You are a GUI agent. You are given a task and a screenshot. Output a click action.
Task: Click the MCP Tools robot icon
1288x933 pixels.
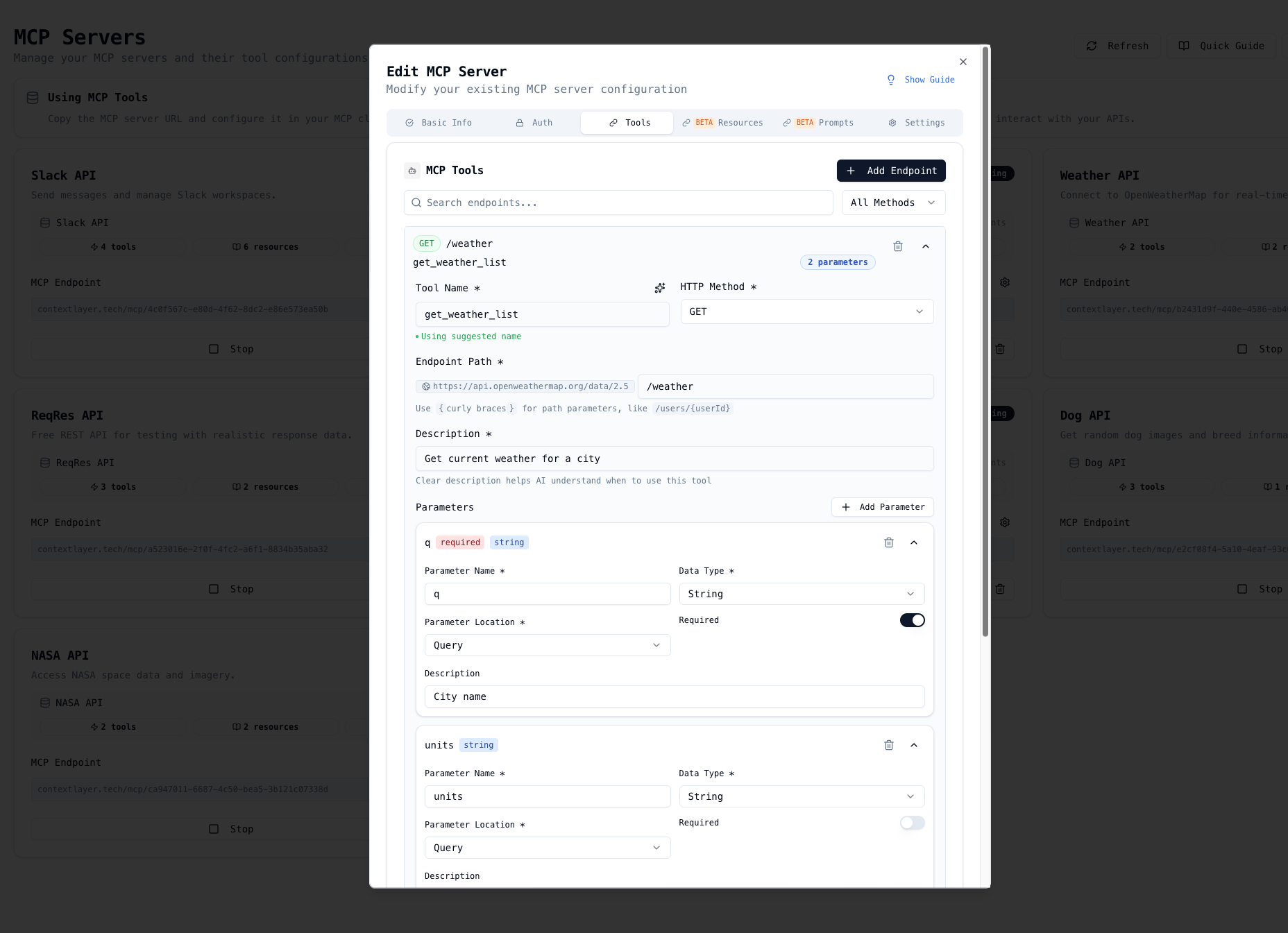click(x=412, y=171)
